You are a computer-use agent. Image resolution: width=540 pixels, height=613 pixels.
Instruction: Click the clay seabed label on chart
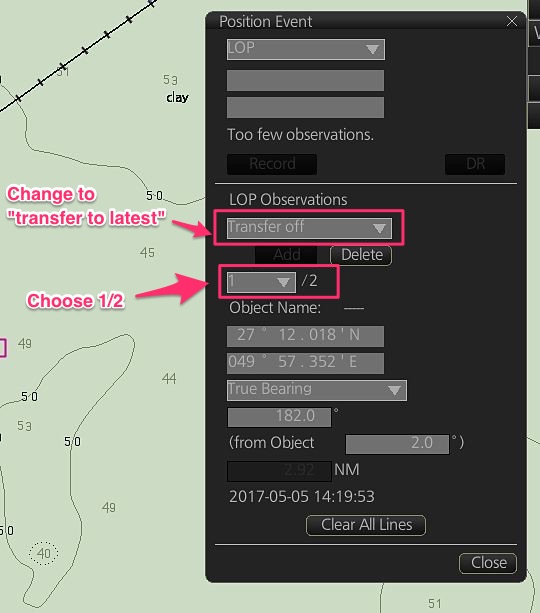(177, 98)
